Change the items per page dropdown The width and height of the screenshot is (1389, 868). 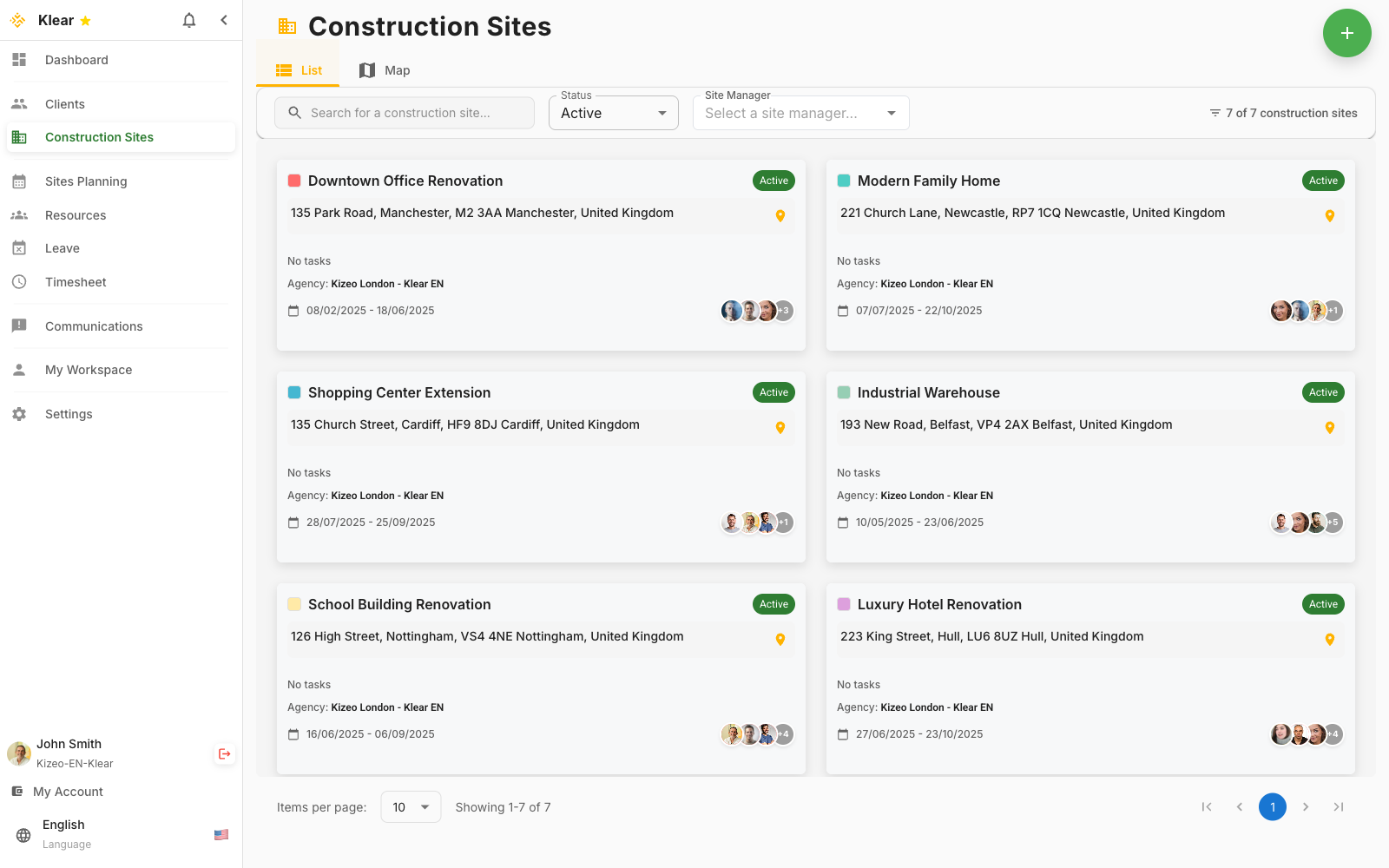(411, 806)
